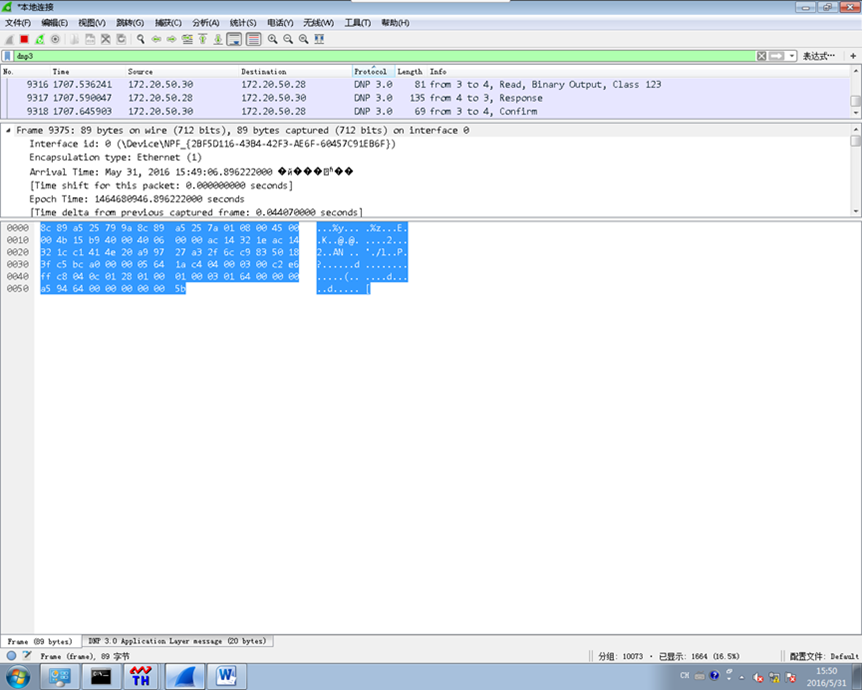This screenshot has width=862, height=690.
Task: Clear the dnp3 display filter
Action: click(x=762, y=56)
